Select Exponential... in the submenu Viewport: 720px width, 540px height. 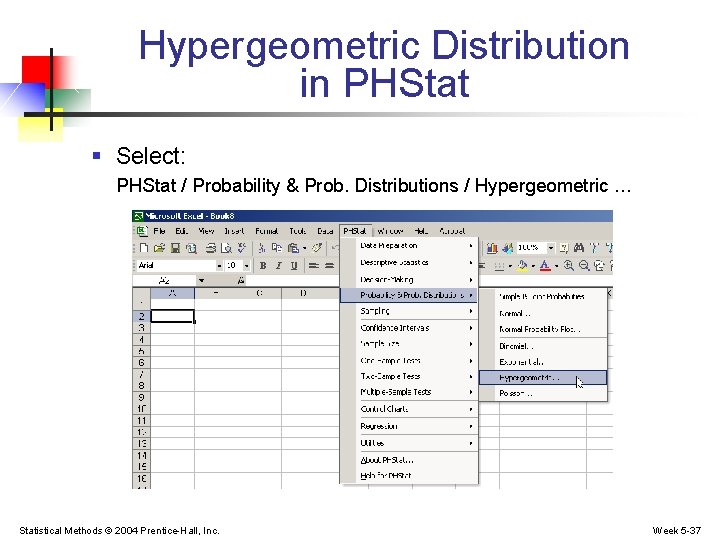point(543,362)
